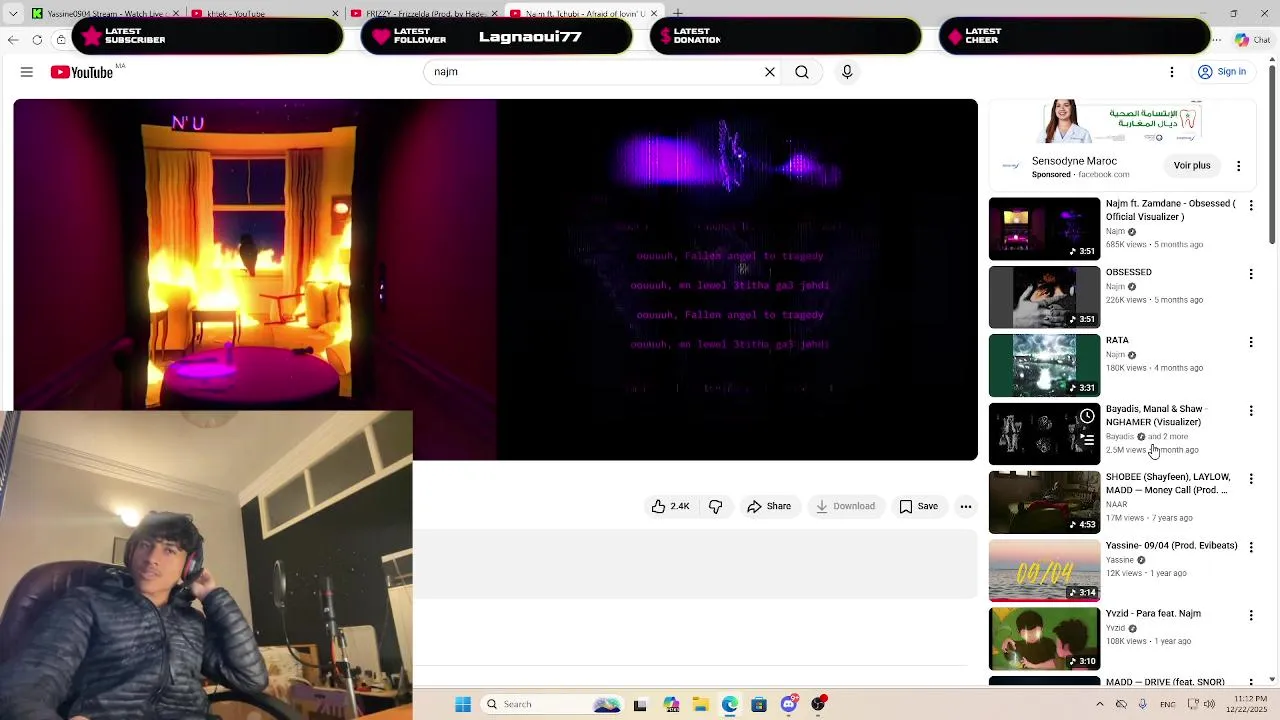Go back in browser history

point(13,40)
